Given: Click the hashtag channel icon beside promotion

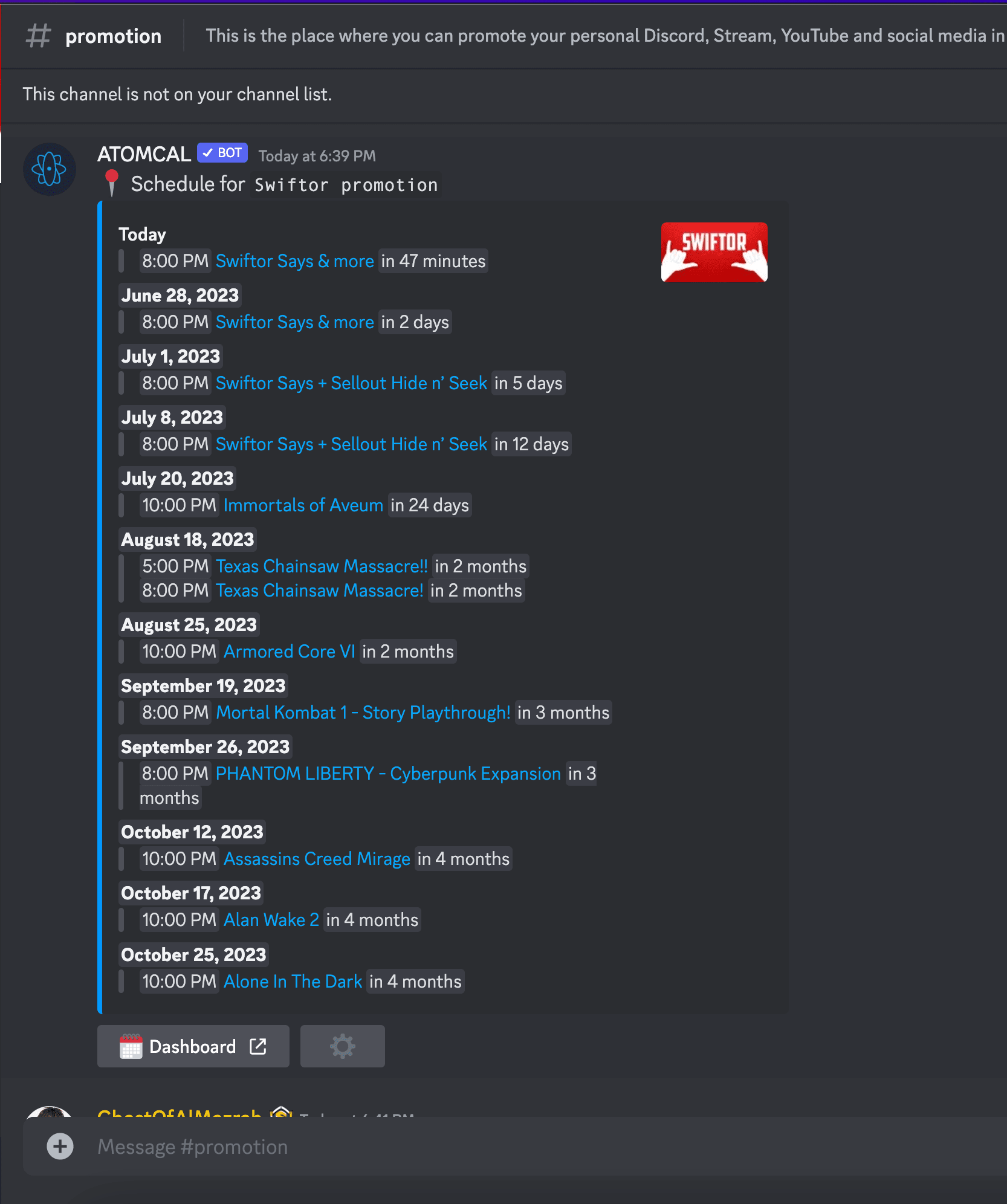Looking at the screenshot, I should [x=39, y=36].
